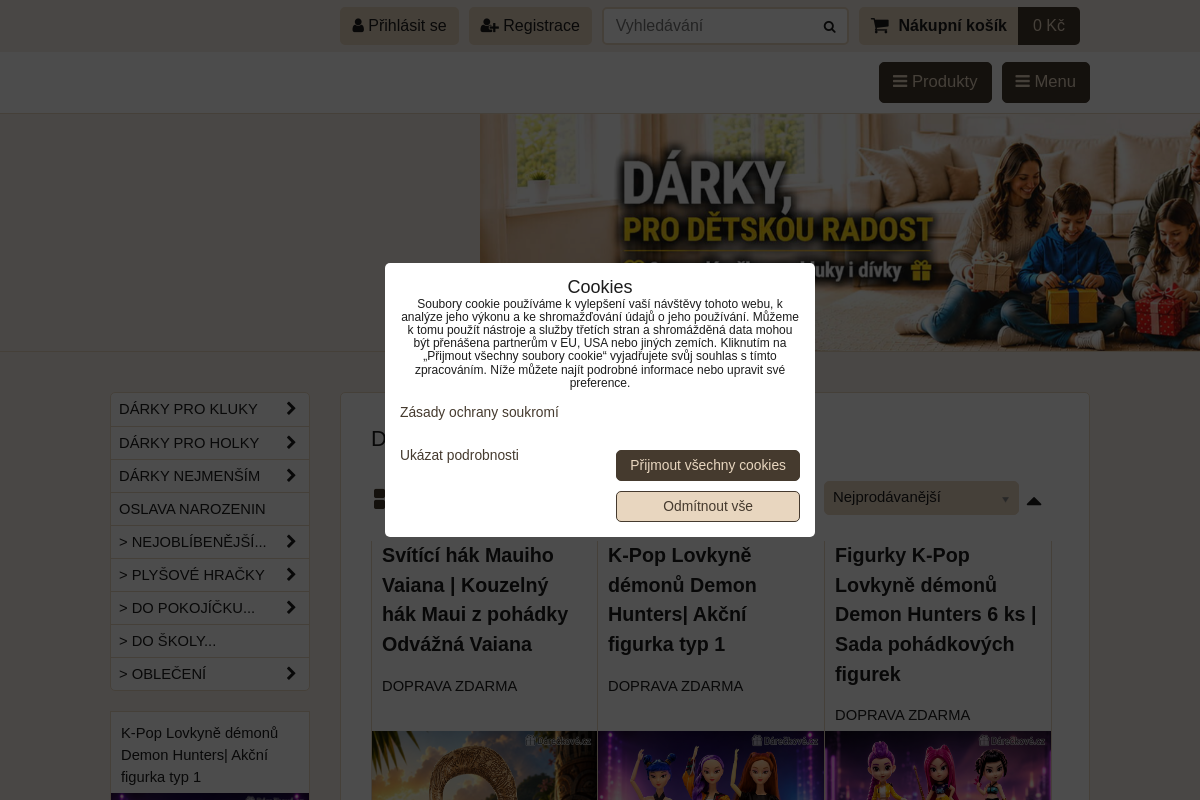Accept all cookies with Přijmout všechny cookies
1200x800 pixels.
pos(708,465)
